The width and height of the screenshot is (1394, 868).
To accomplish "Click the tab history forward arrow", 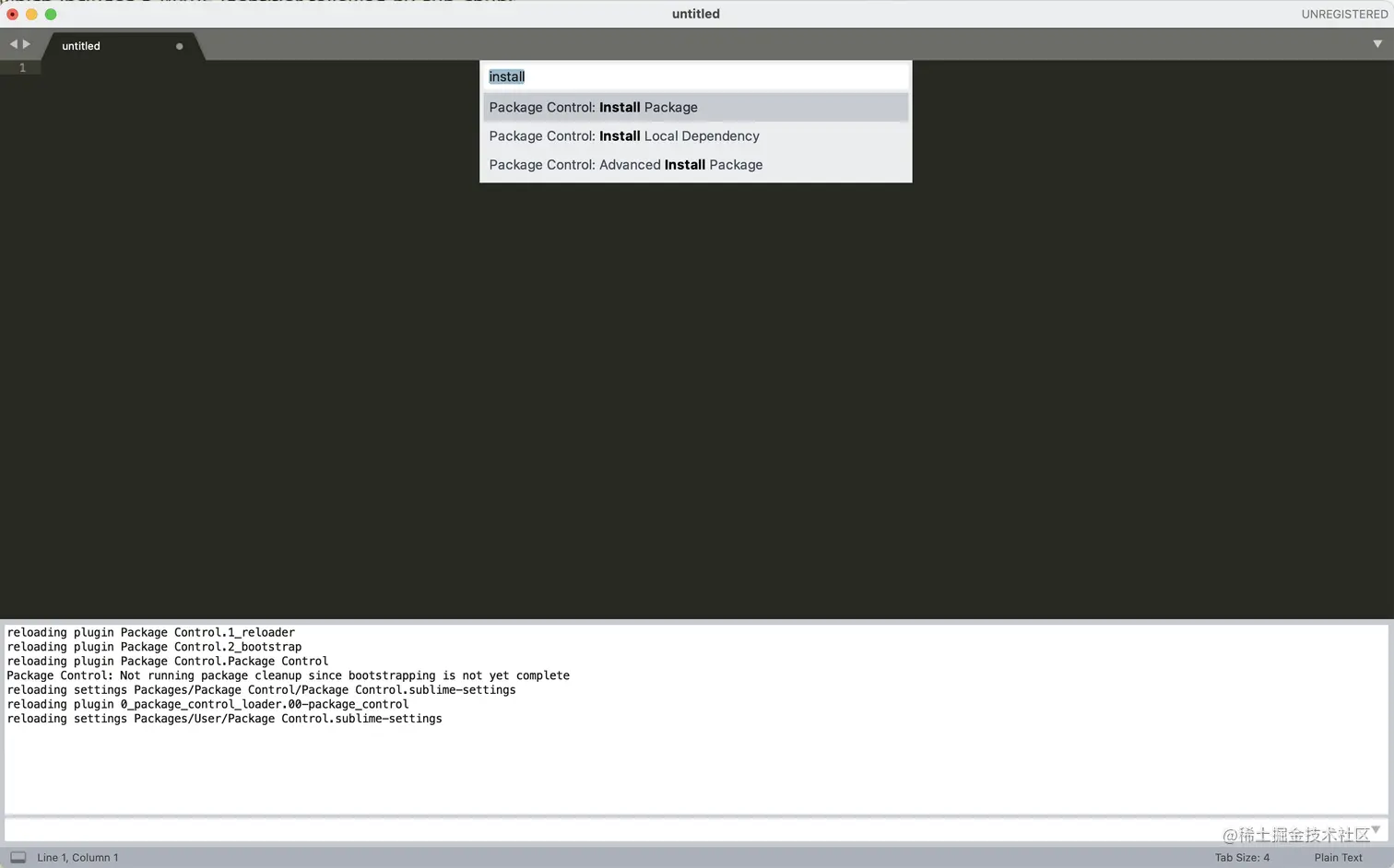I will [27, 44].
